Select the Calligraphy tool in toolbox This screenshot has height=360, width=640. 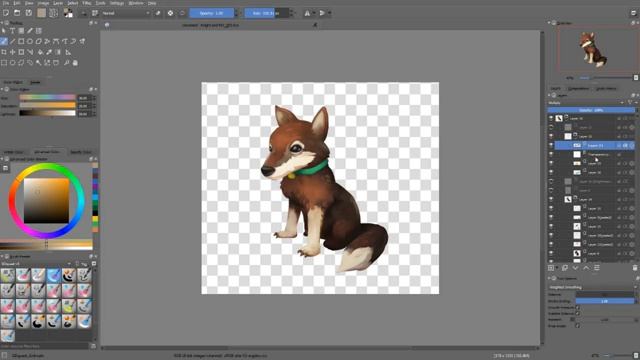click(30, 31)
